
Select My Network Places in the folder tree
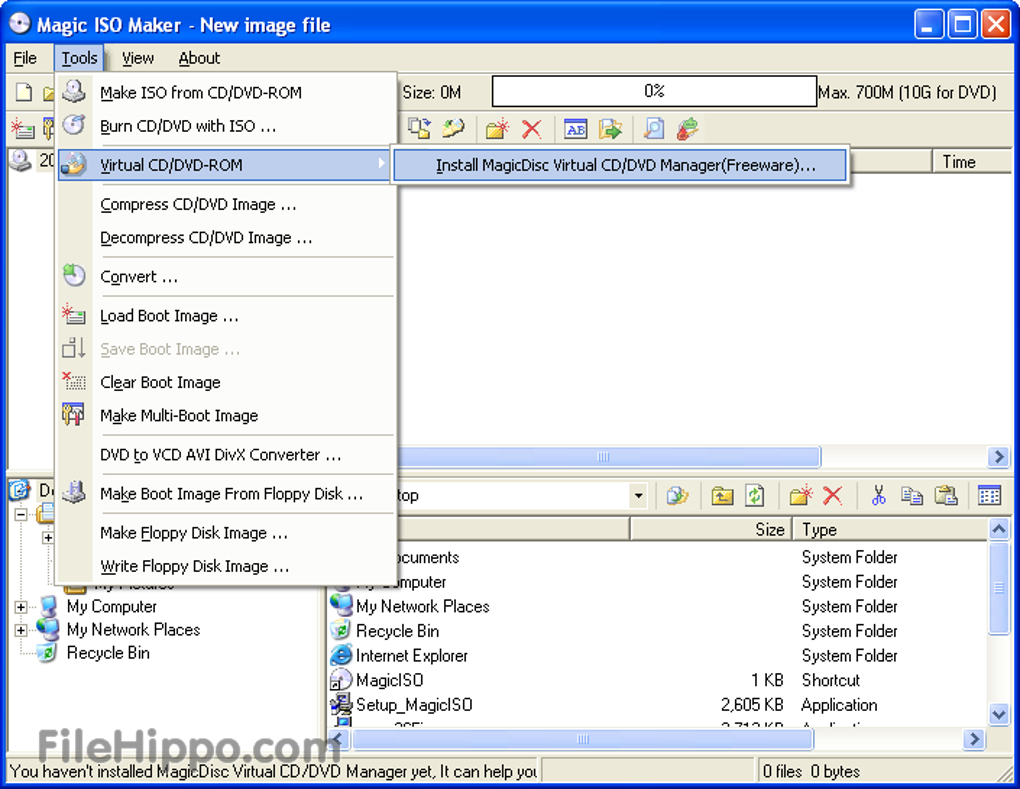click(x=133, y=629)
